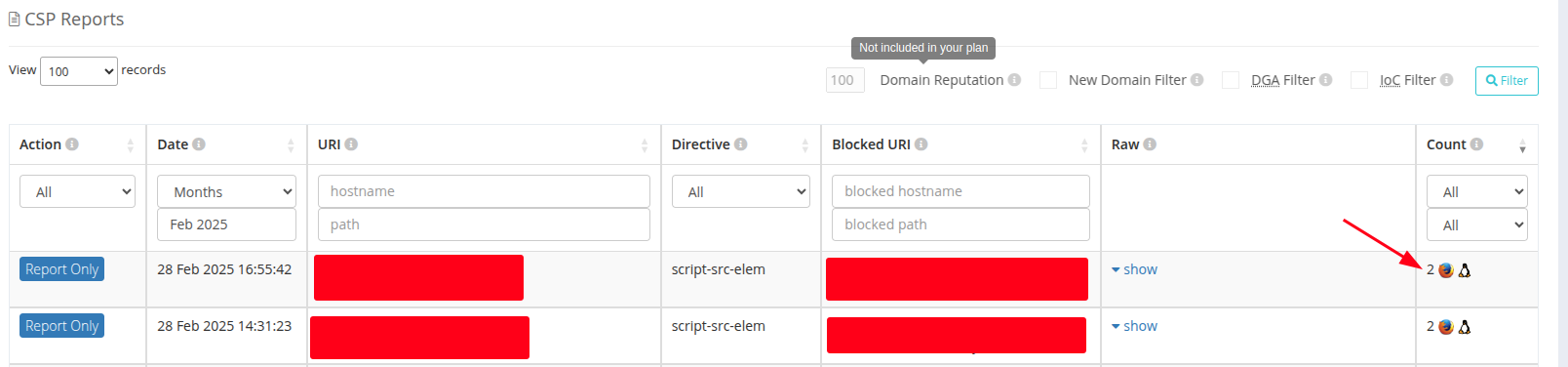Viewport: 1568px width, 367px height.
Task: Click the Domain Reputation 100 value field
Action: (845, 80)
